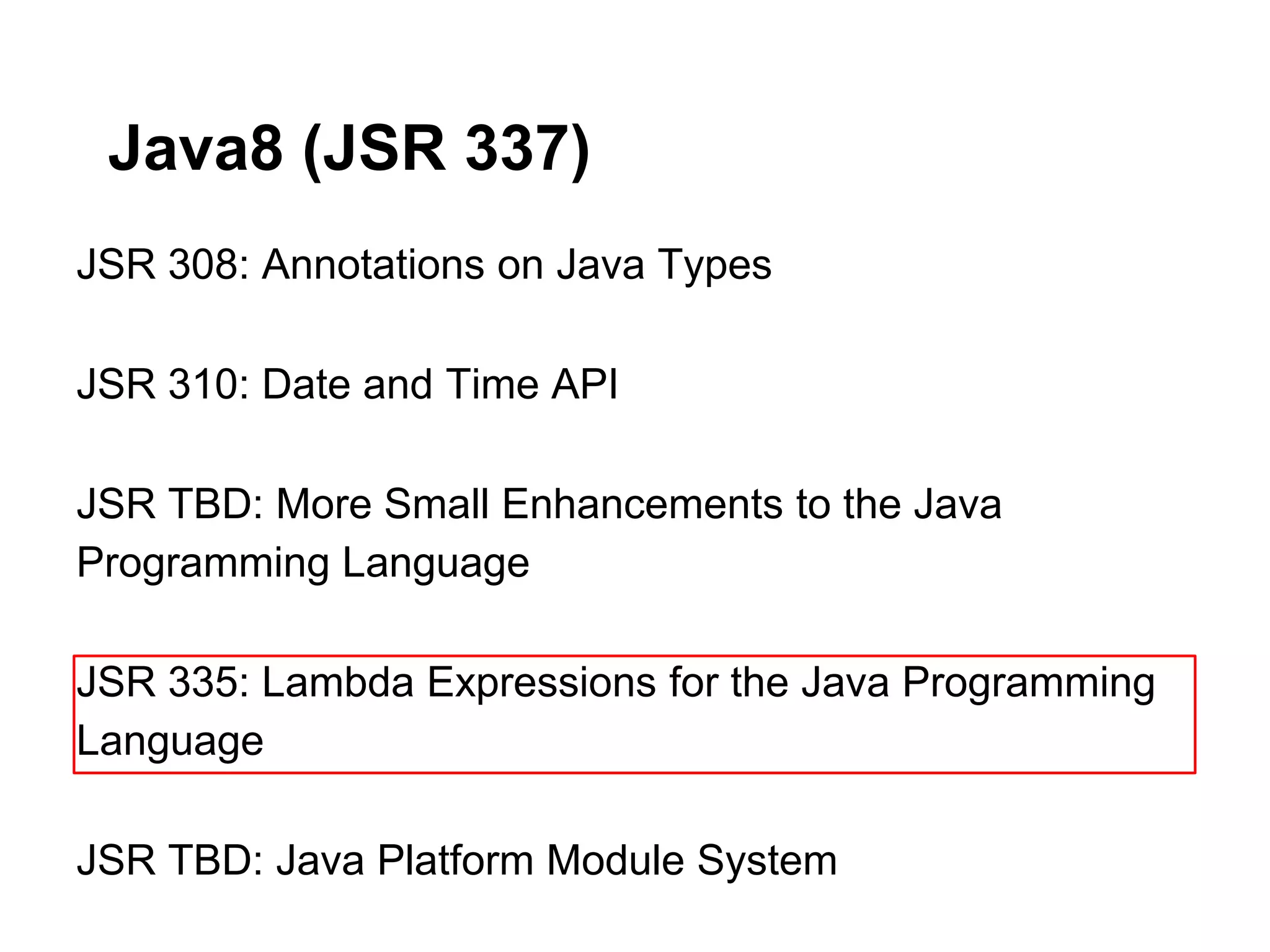Viewport: 1270px width, 952px height.
Task: Select the line "JSR 308: Annotations on Java Types"
Action: [x=424, y=265]
